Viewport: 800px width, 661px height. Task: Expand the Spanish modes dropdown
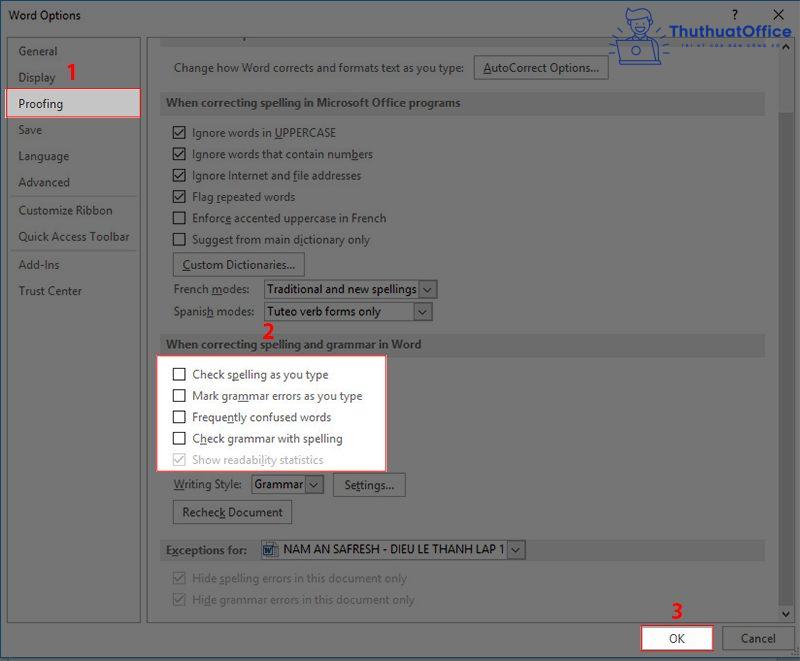422,312
